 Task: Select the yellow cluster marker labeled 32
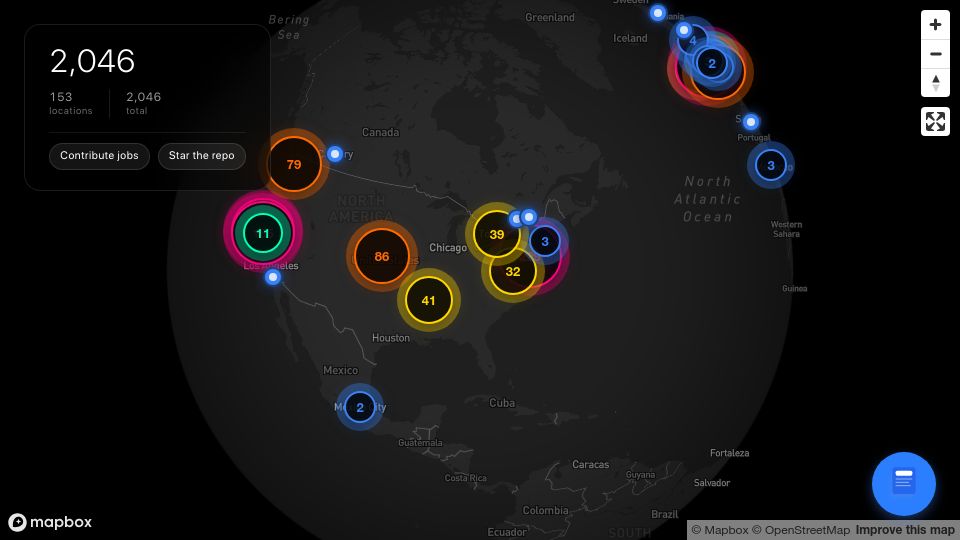point(512,271)
